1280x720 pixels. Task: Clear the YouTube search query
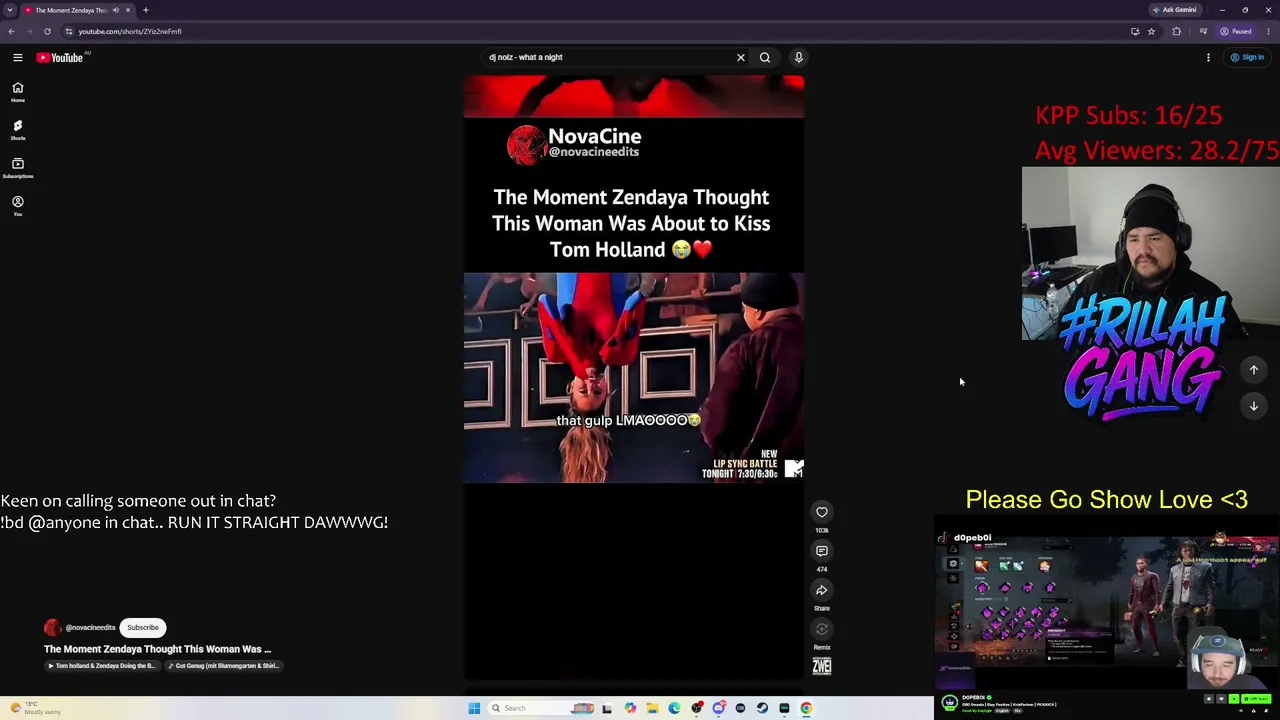pyautogui.click(x=741, y=57)
